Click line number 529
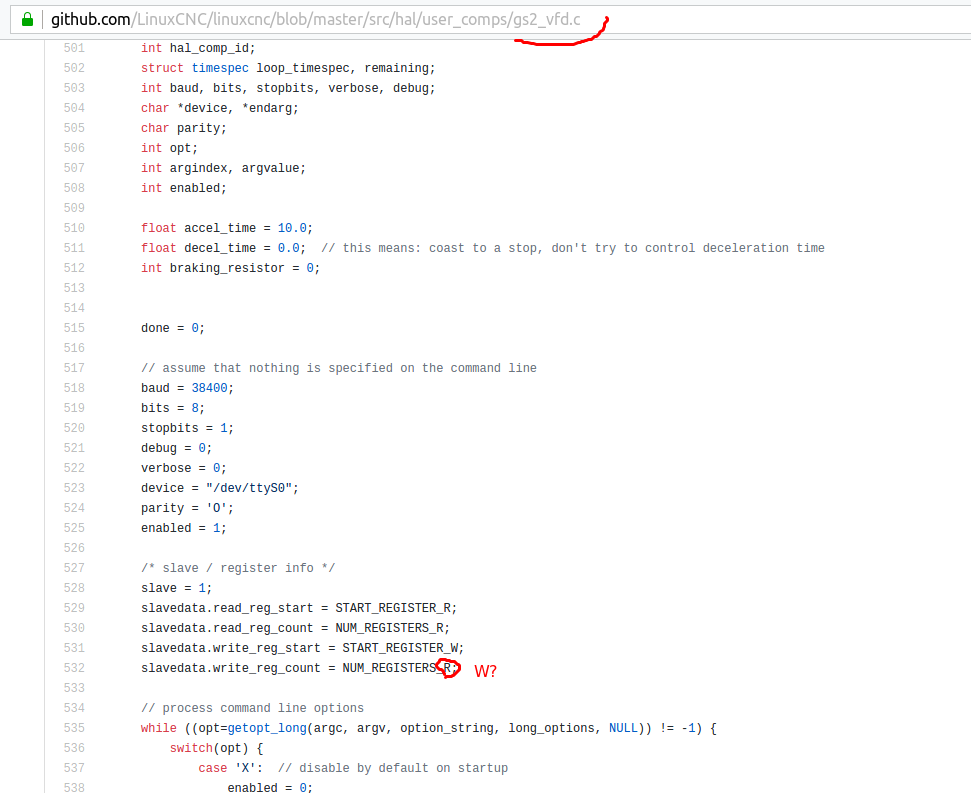The height and width of the screenshot is (793, 972). pyautogui.click(x=74, y=608)
